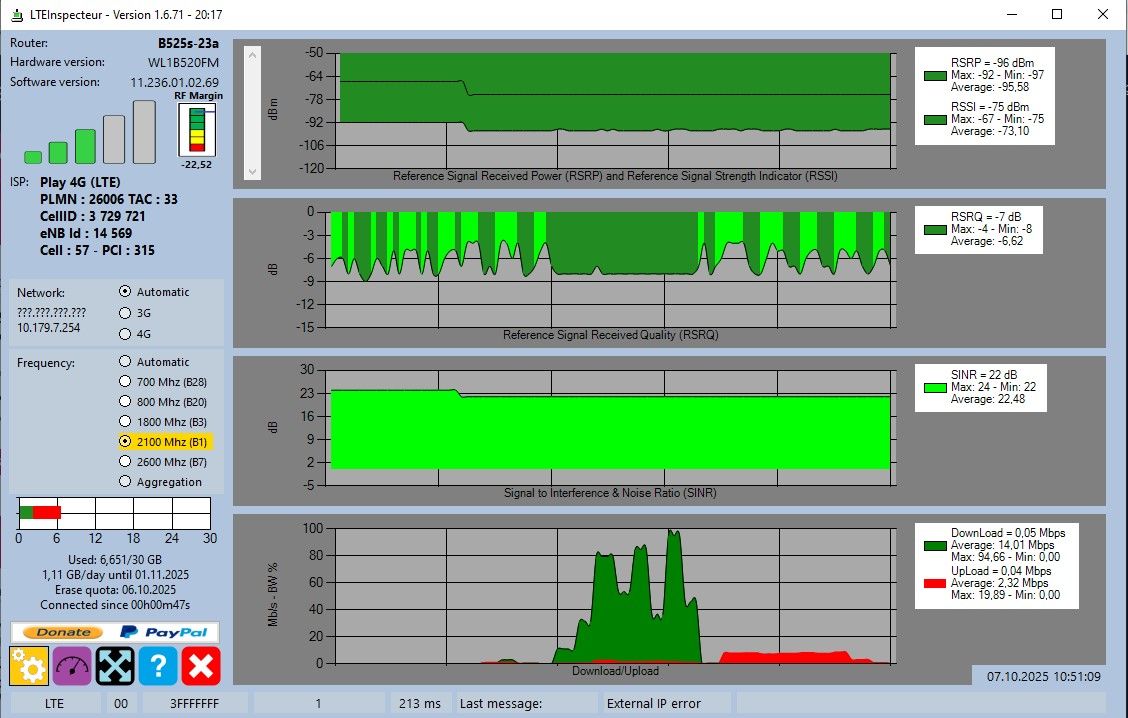
Task: Click software version 11.236.01.02.69
Action: point(175,83)
